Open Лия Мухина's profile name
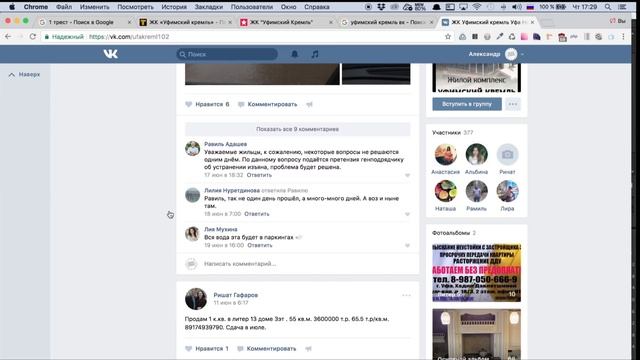 pyautogui.click(x=220, y=229)
